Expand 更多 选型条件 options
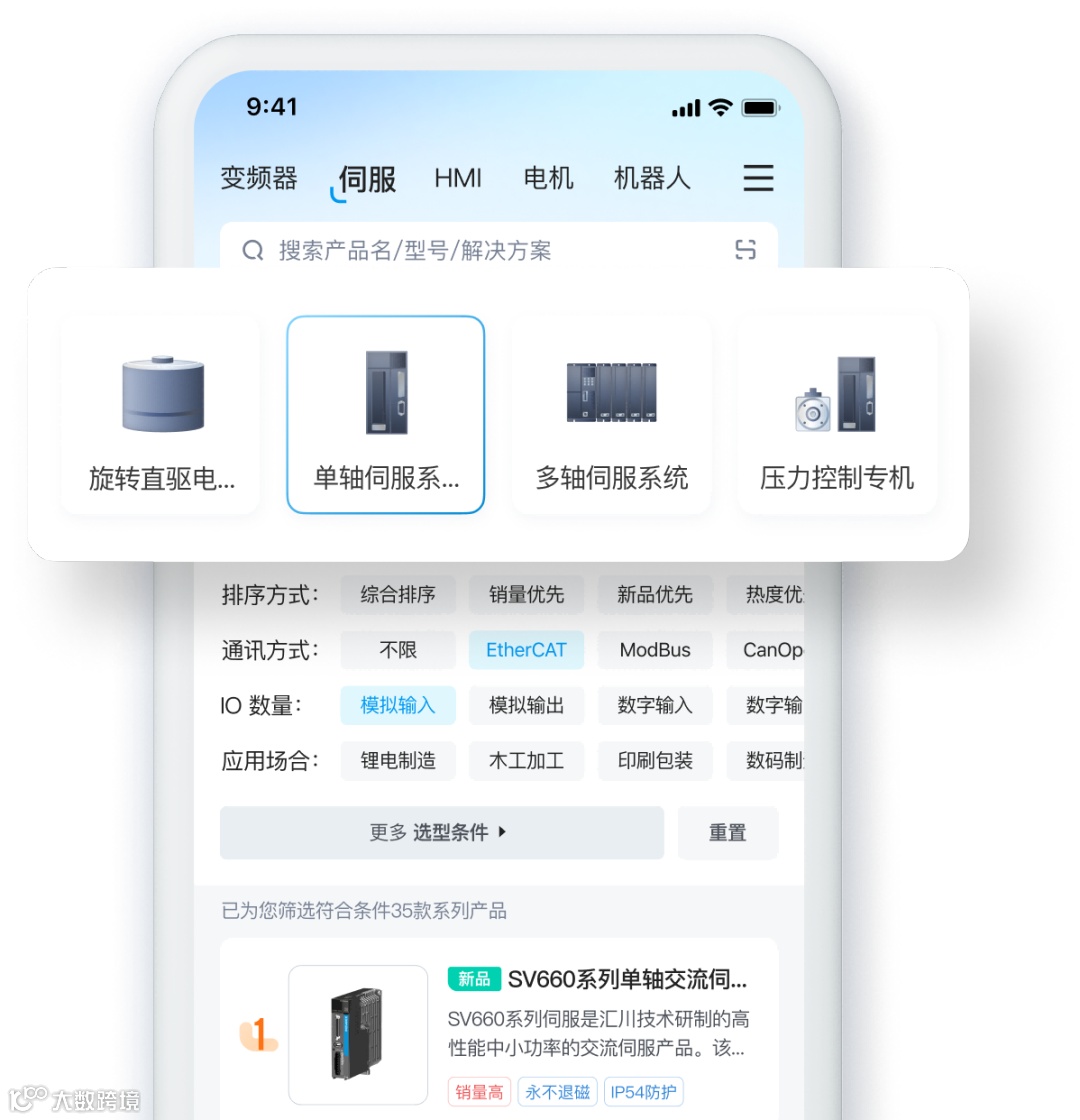This screenshot has width=1080, height=1120. coord(441,832)
